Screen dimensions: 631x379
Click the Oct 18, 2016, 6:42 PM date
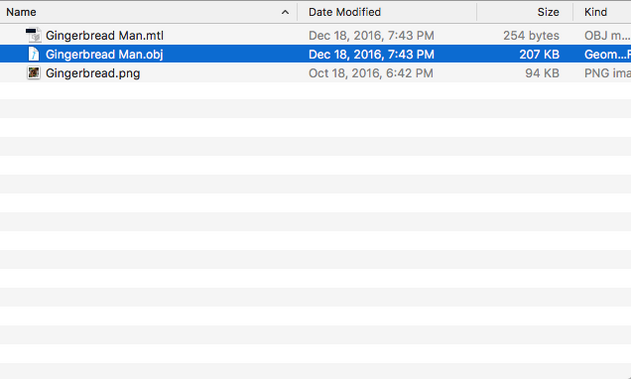(371, 73)
